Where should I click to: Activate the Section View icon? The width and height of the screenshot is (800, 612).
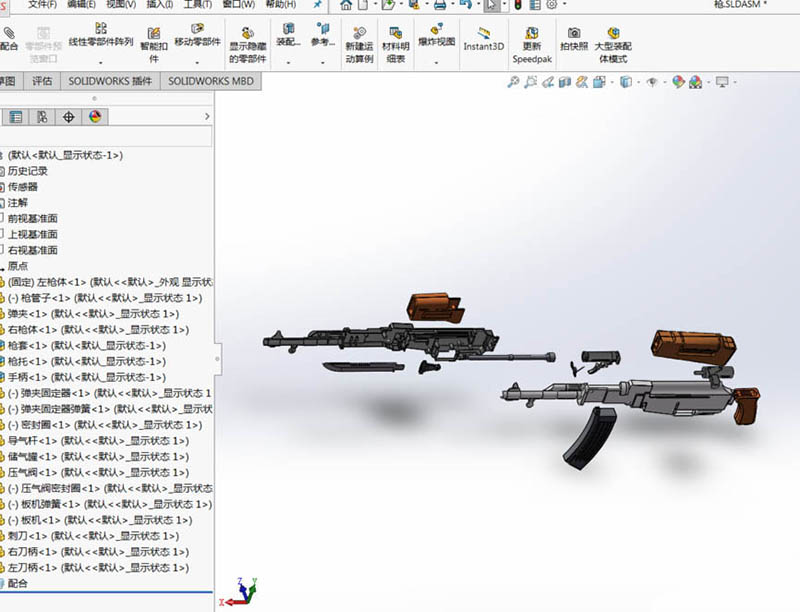pyautogui.click(x=565, y=82)
